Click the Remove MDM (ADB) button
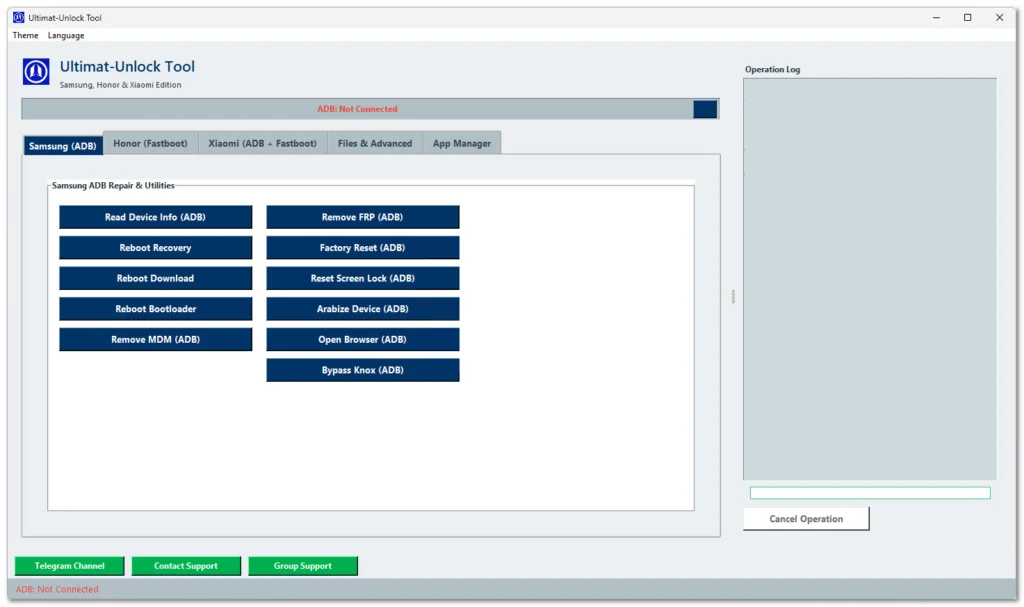The image size is (1024, 607). click(155, 340)
